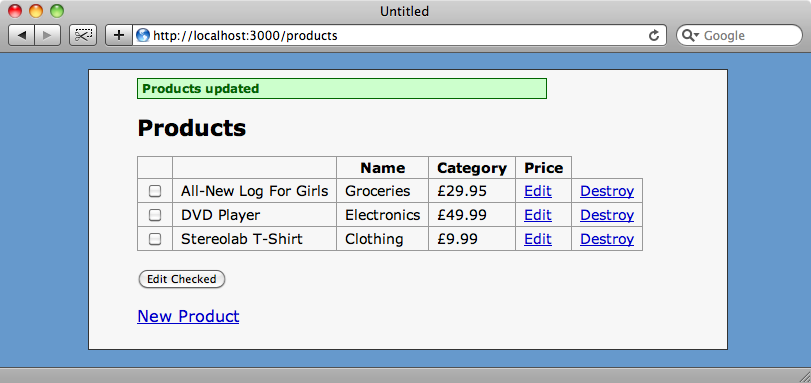Focus the Google search field
This screenshot has height=383, width=811.
(x=739, y=35)
